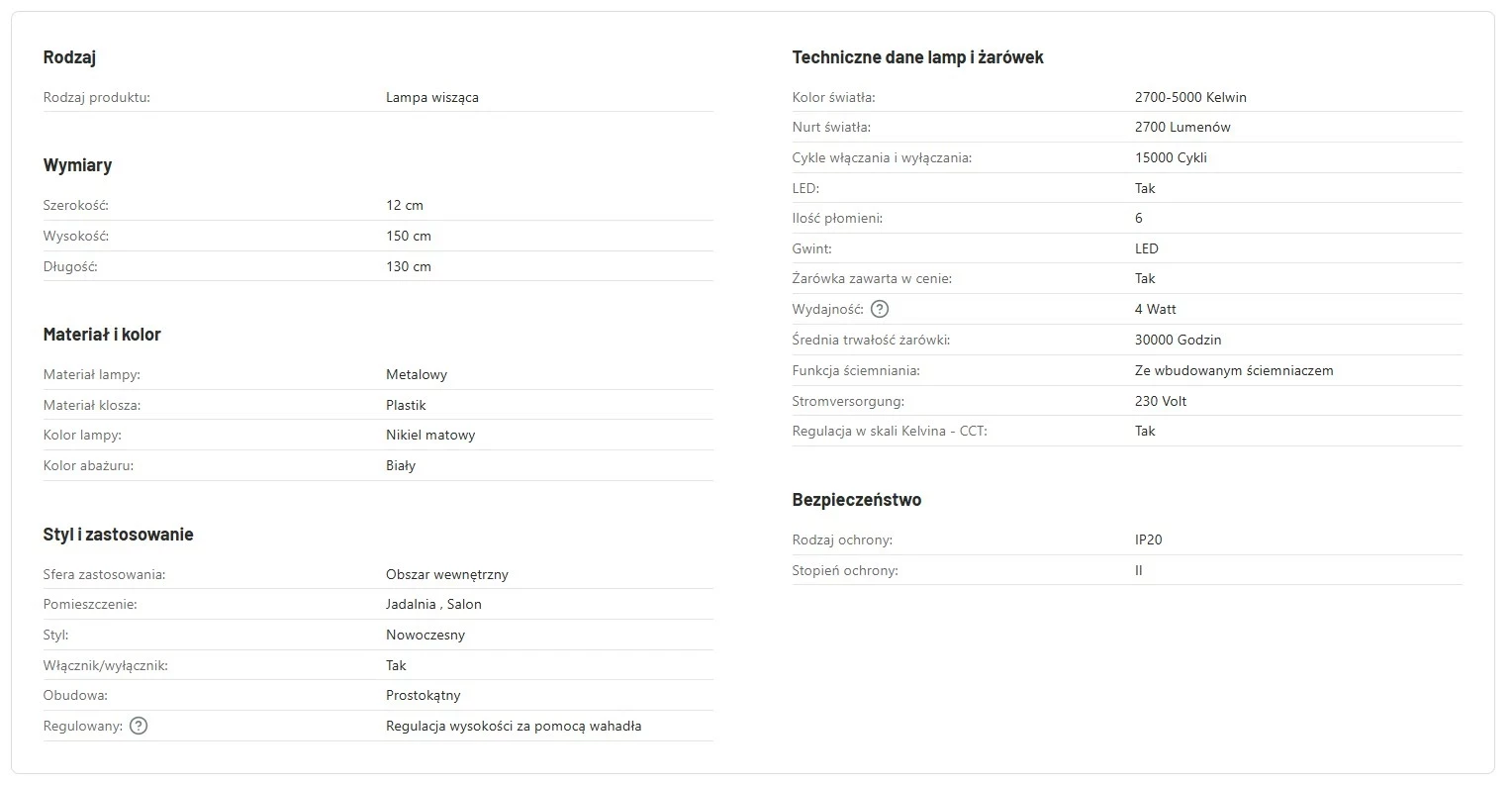Click the Rodzaj section heading
1512x785 pixels.
[69, 57]
